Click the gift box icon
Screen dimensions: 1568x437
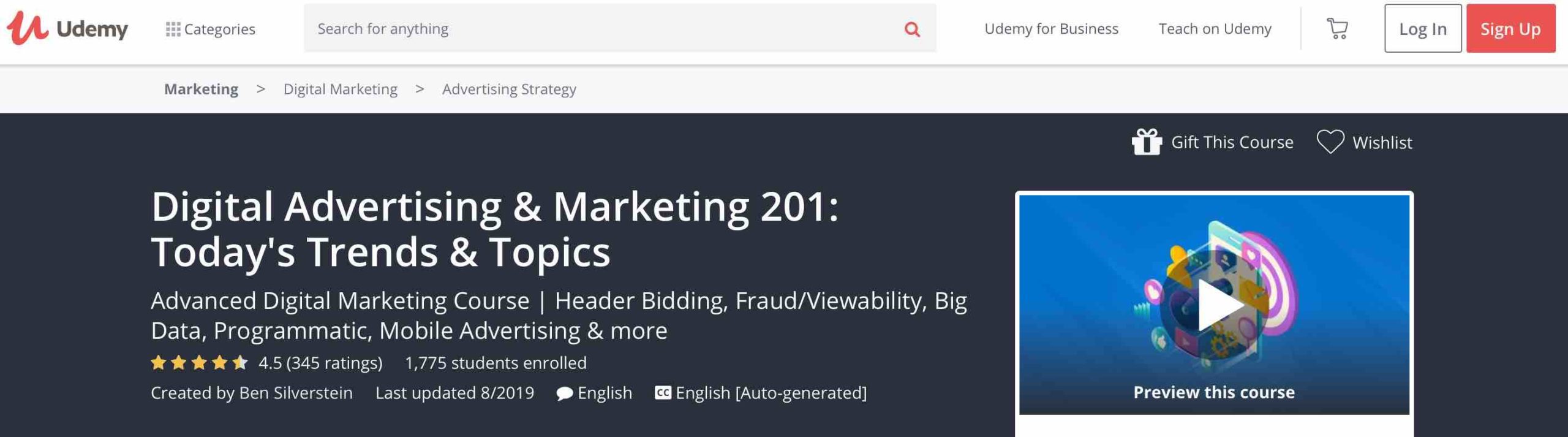(x=1147, y=142)
